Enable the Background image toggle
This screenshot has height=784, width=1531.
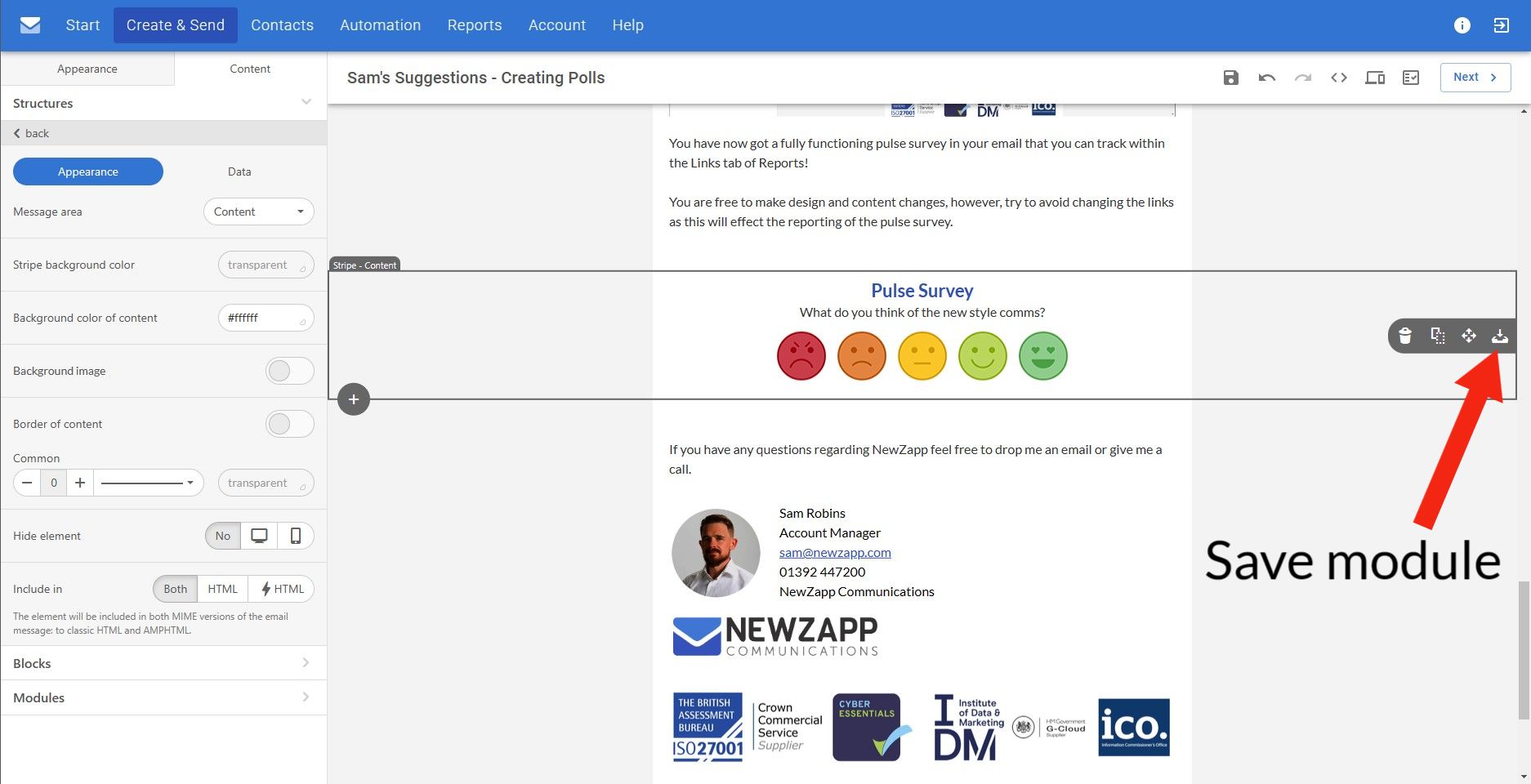coord(289,371)
